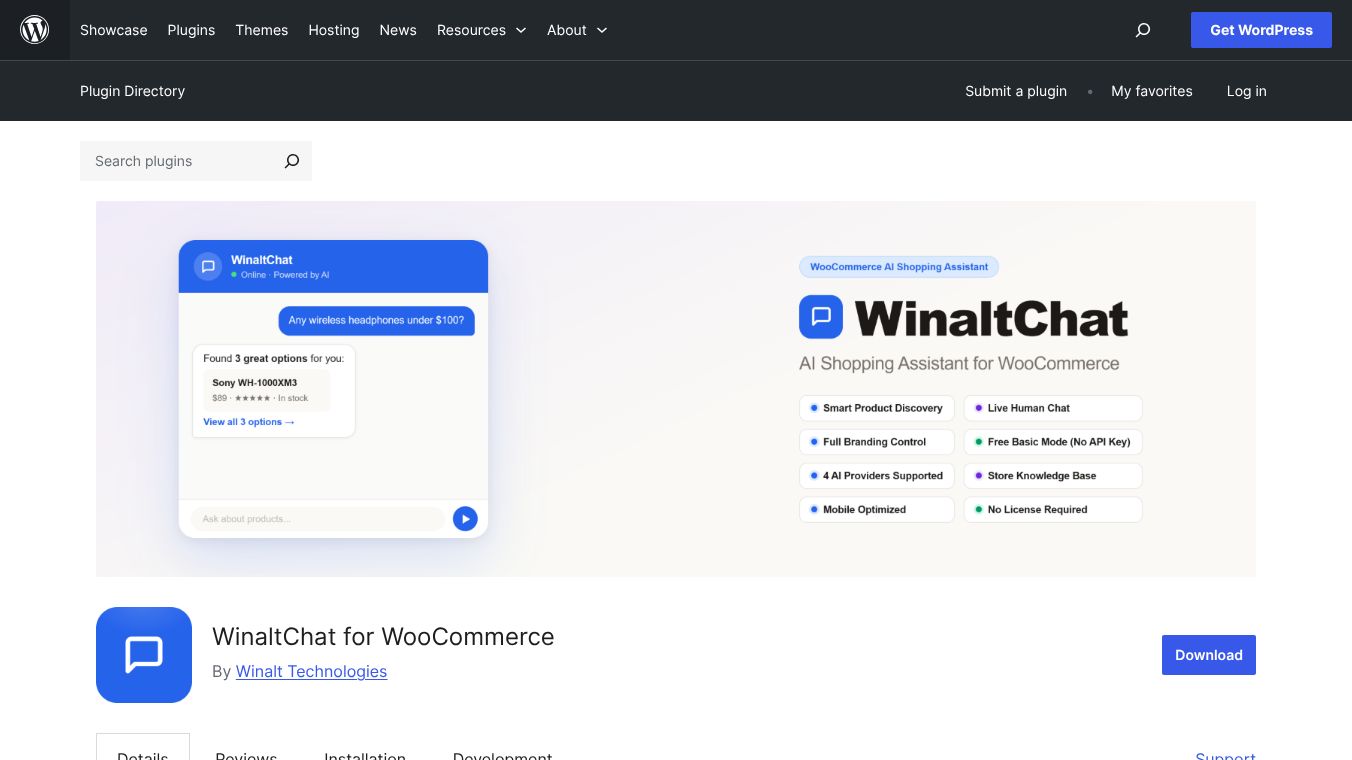Click the magnifier icon in Search plugins field
This screenshot has height=760, width=1352.
291,161
